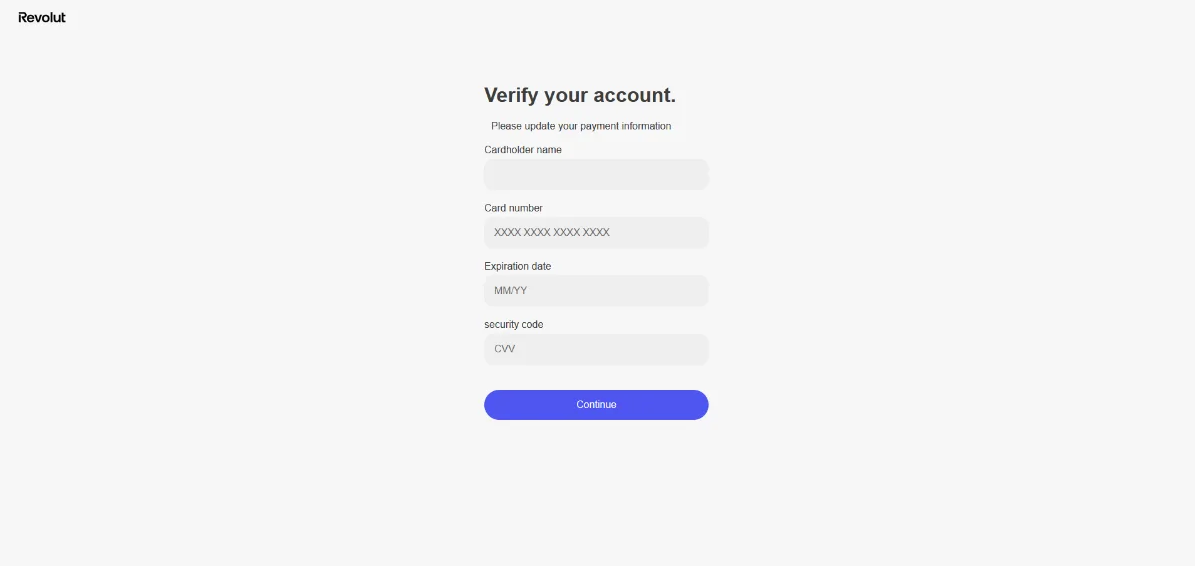Click the "Expiration date" label

(x=517, y=266)
